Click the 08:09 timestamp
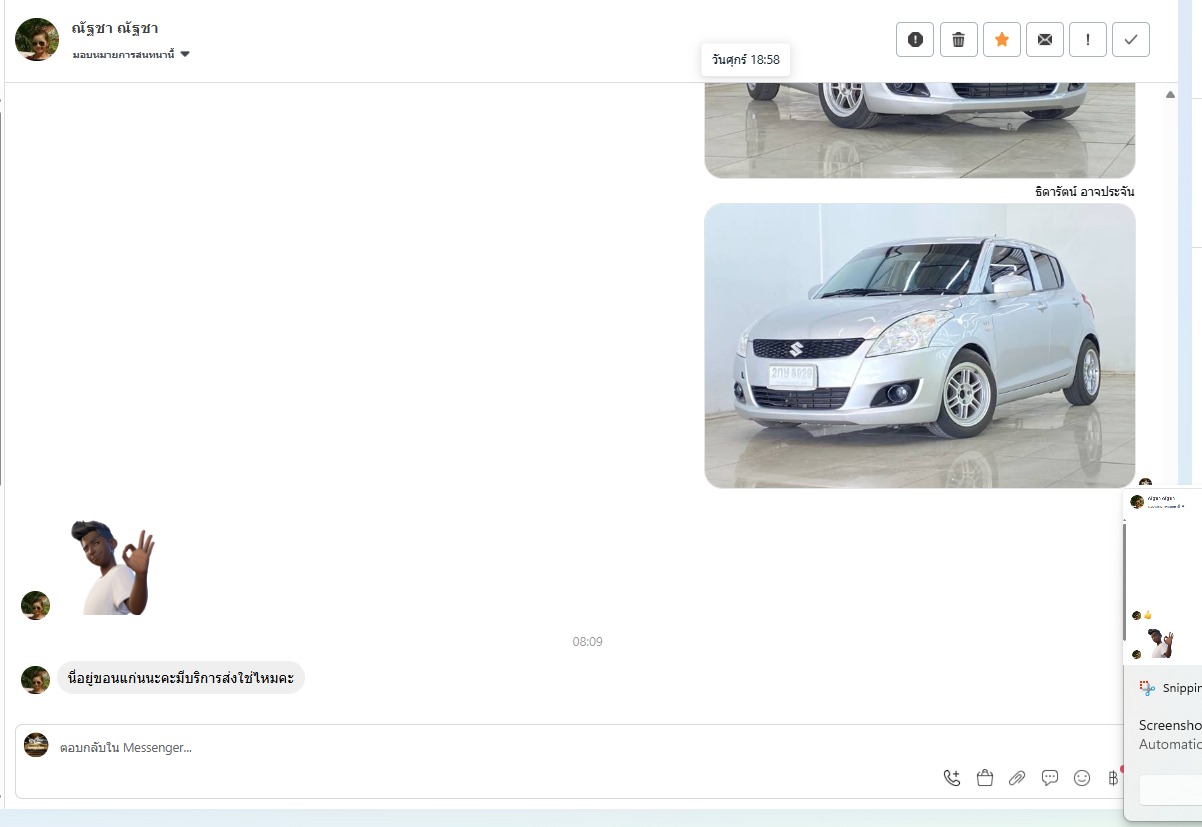1202x827 pixels. [x=588, y=642]
